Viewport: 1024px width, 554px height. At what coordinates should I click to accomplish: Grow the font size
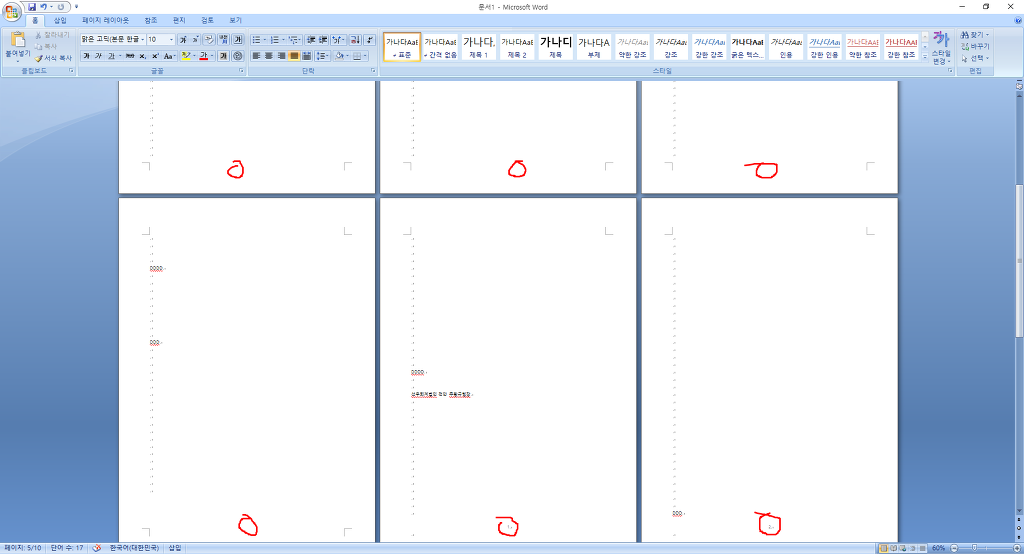coord(184,40)
